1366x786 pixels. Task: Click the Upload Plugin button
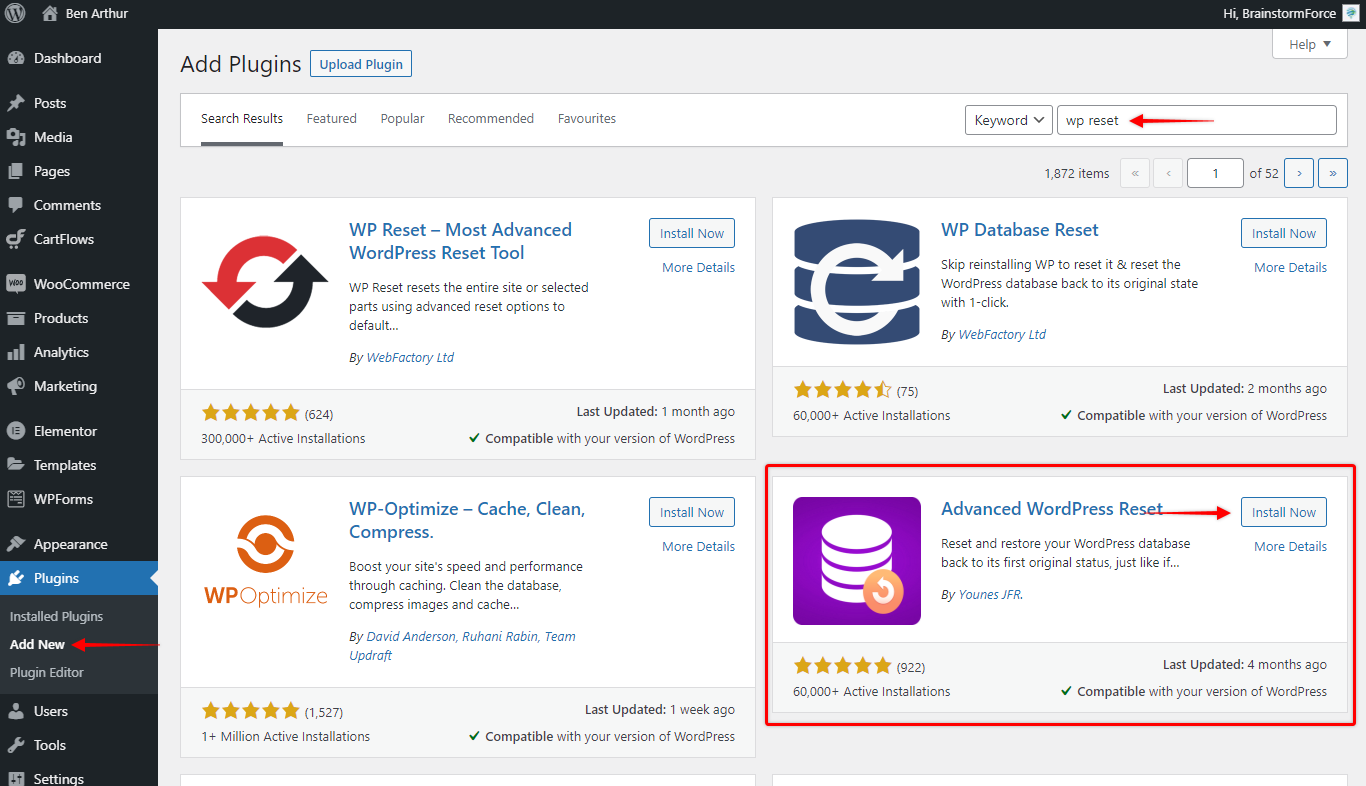click(361, 64)
